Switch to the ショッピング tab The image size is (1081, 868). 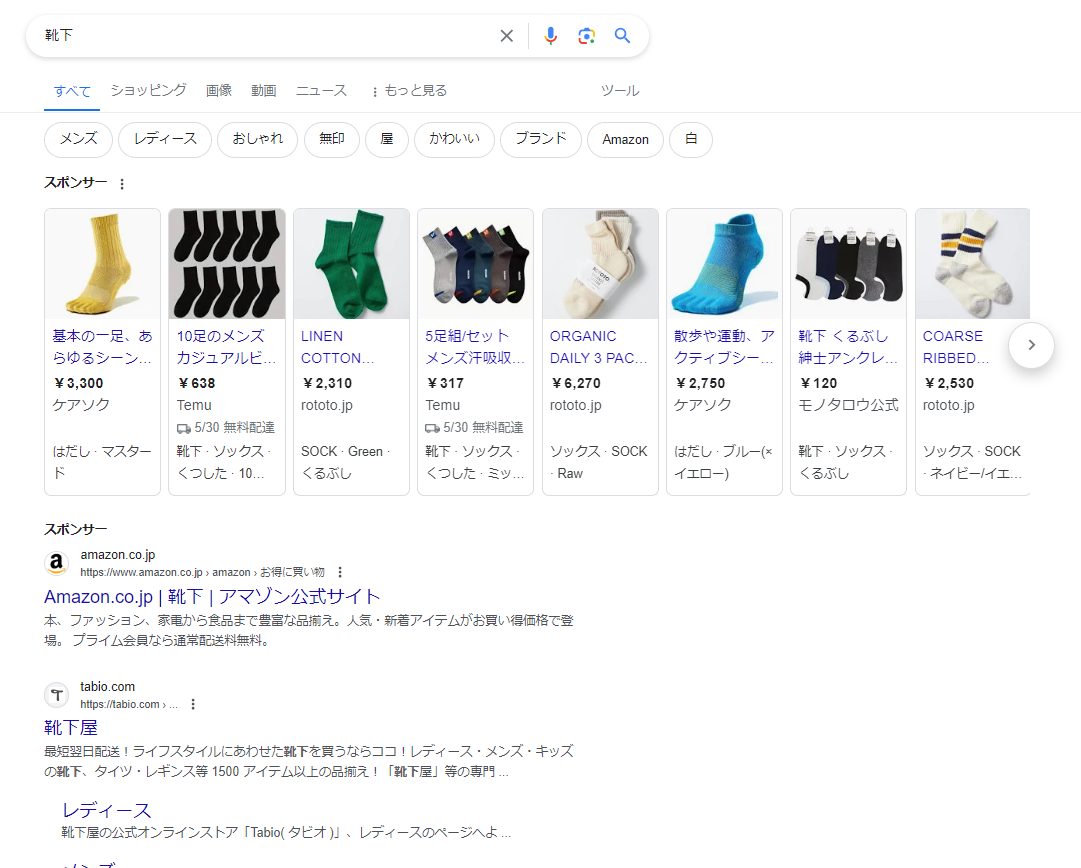click(x=148, y=90)
